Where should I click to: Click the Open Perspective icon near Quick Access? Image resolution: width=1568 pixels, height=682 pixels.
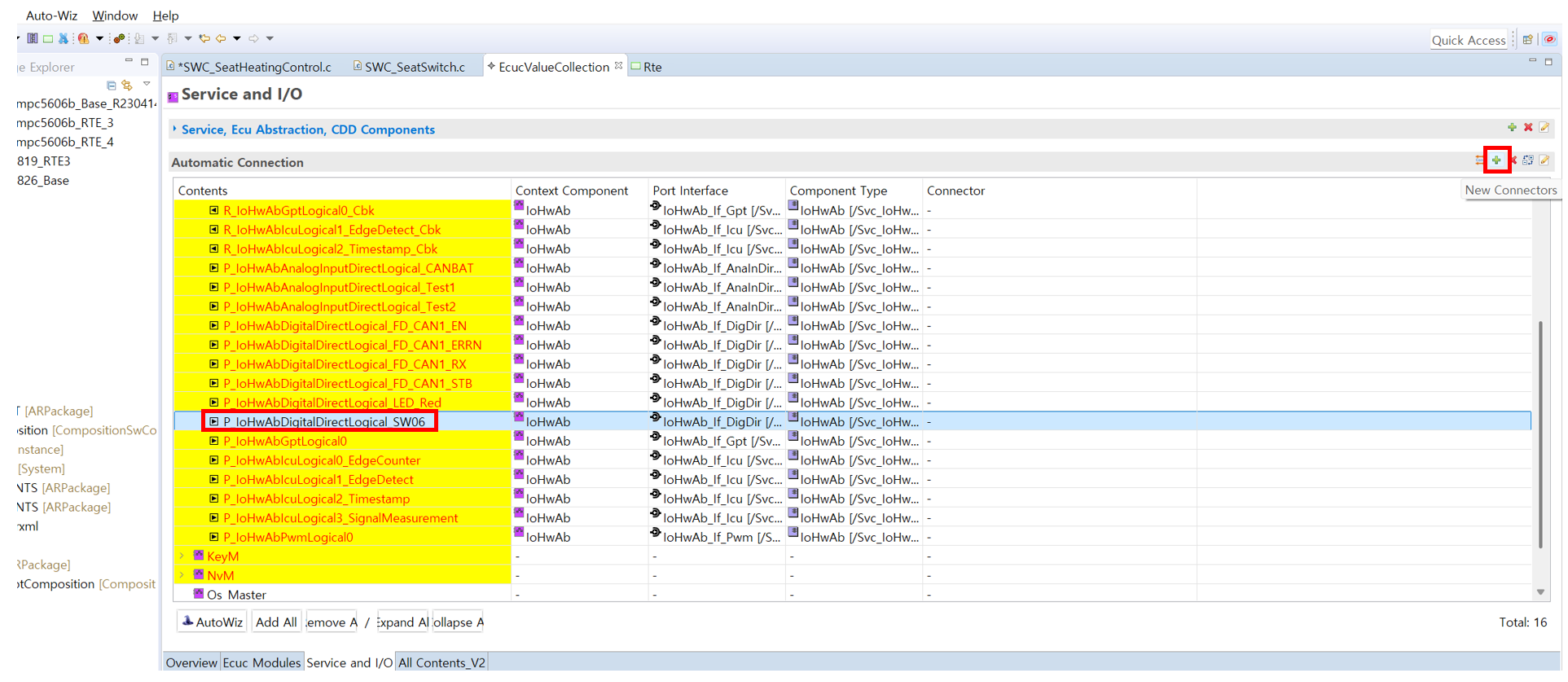pyautogui.click(x=1528, y=40)
